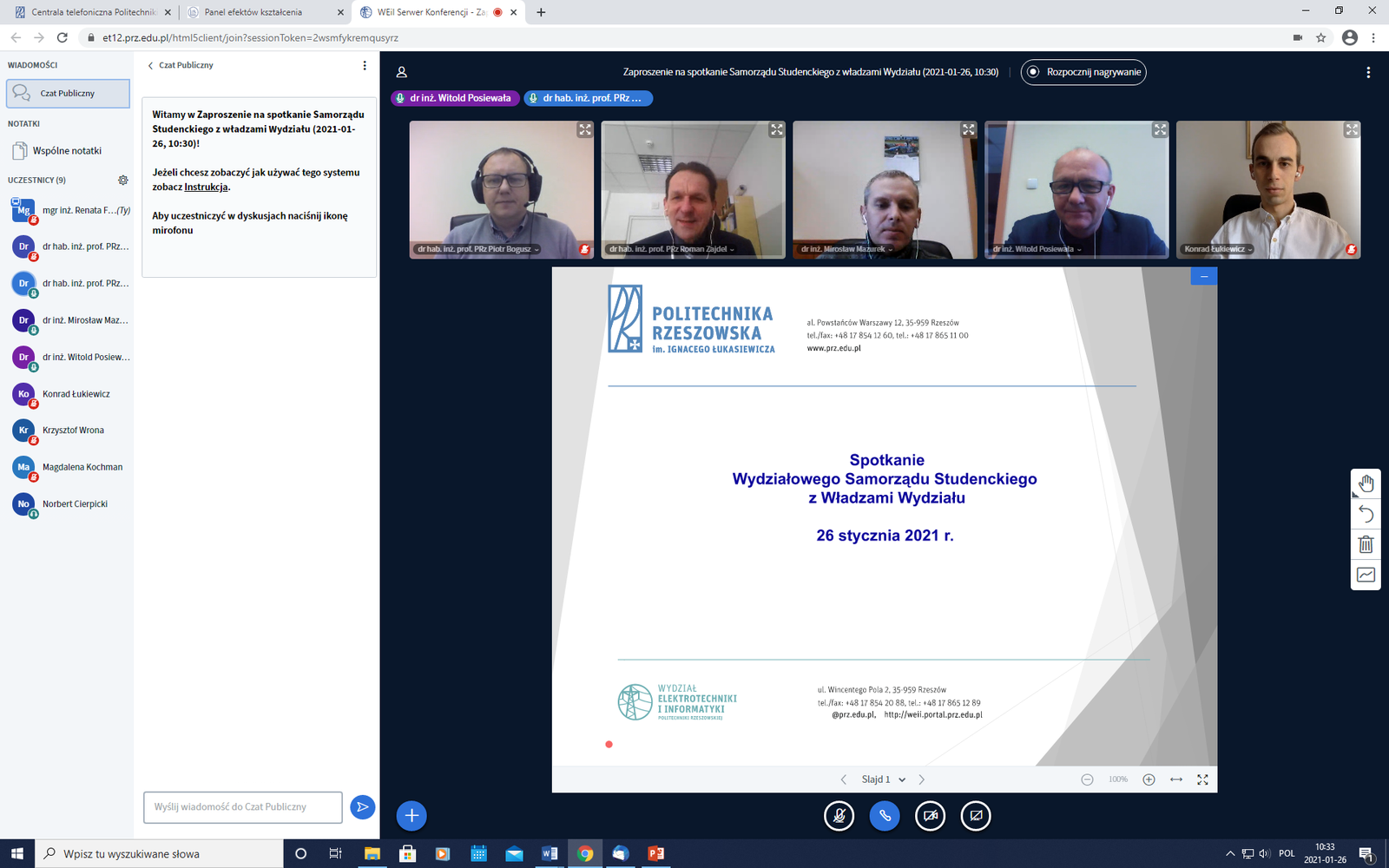Screen dimensions: 1389x868
Task: Click the blue plus actions button
Action: pos(411,815)
